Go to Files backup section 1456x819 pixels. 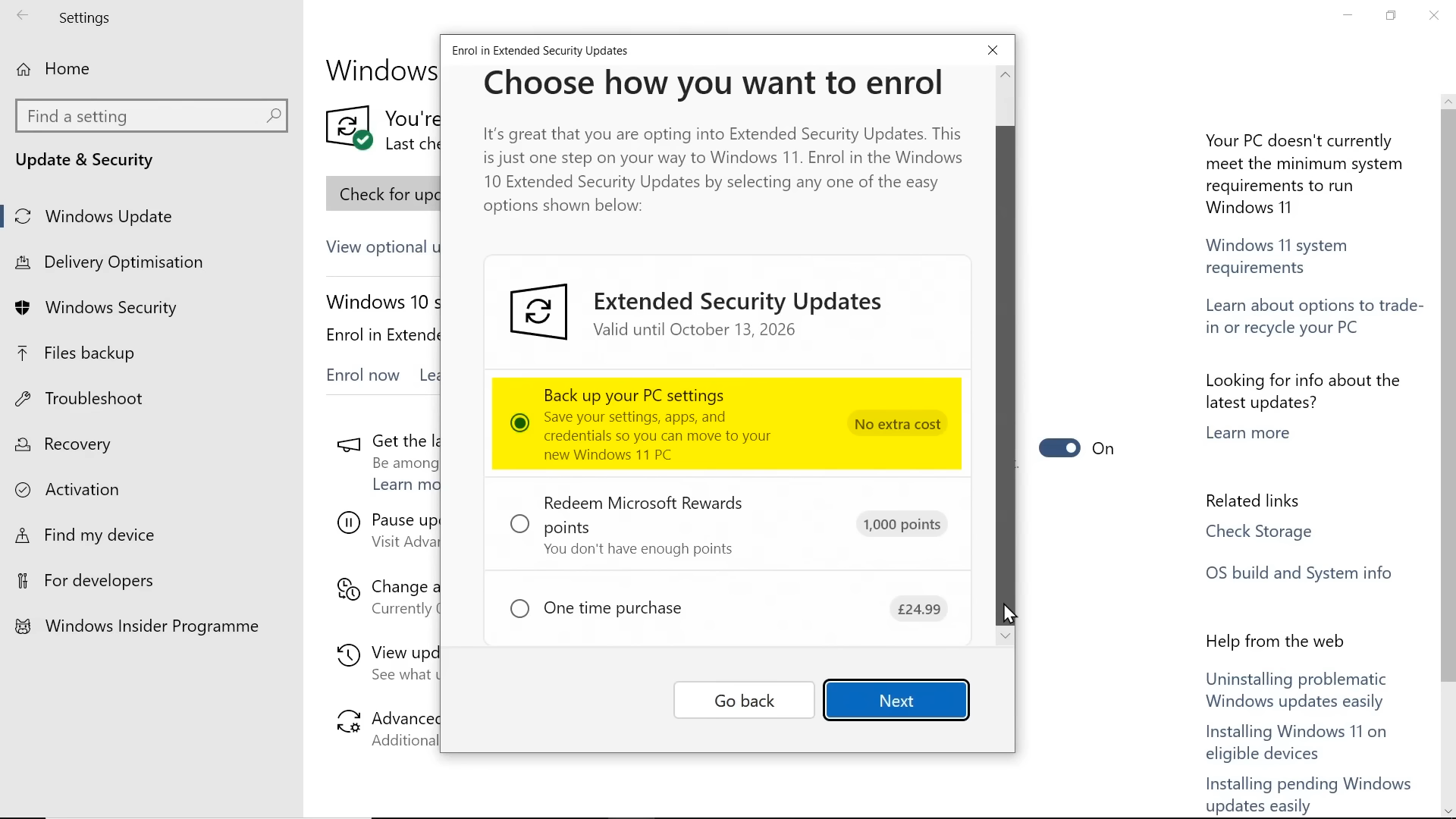click(x=89, y=353)
